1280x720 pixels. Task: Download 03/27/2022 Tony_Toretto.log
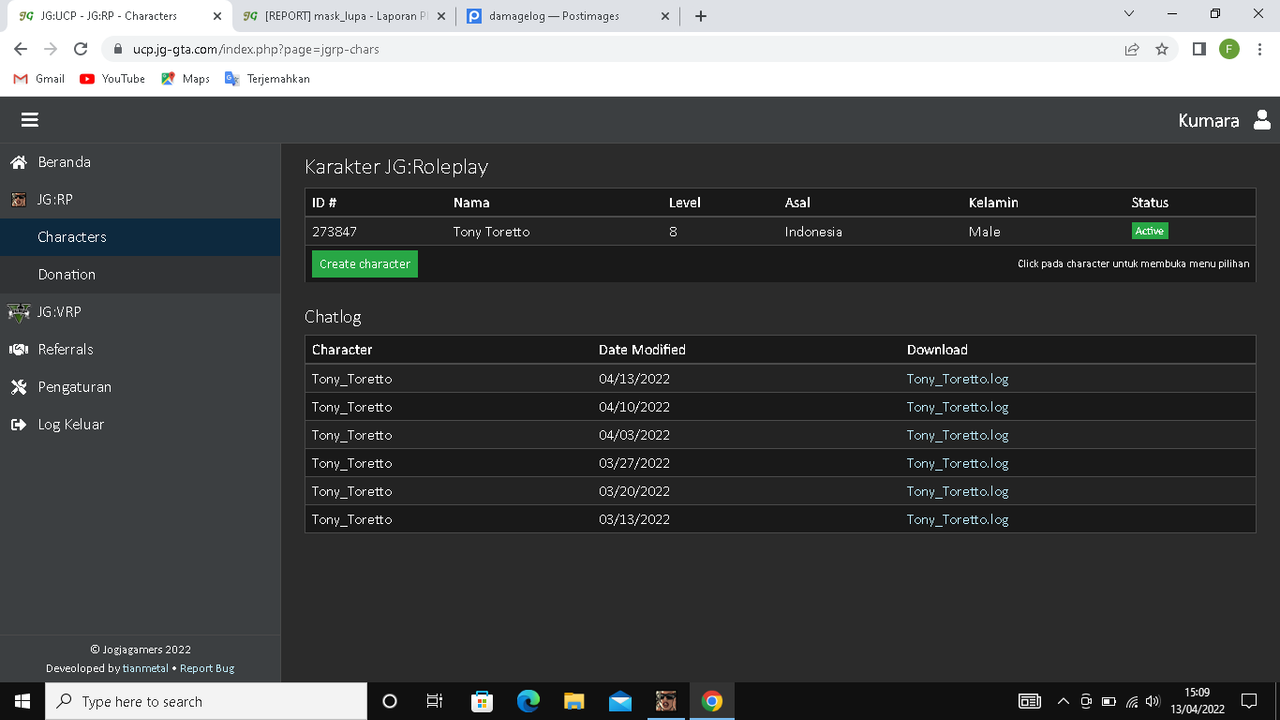pyautogui.click(x=957, y=463)
